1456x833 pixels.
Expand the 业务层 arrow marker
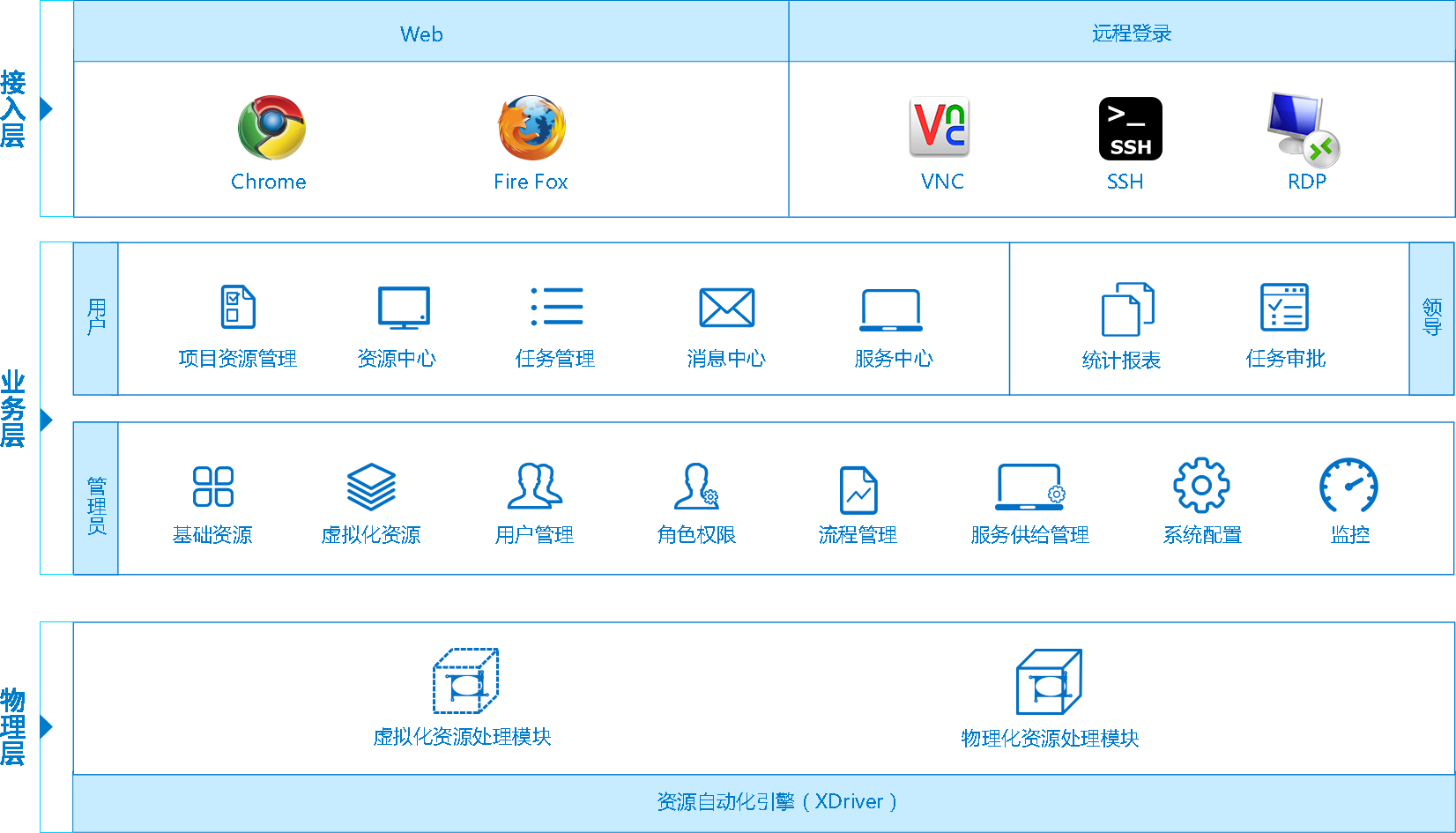pyautogui.click(x=48, y=420)
